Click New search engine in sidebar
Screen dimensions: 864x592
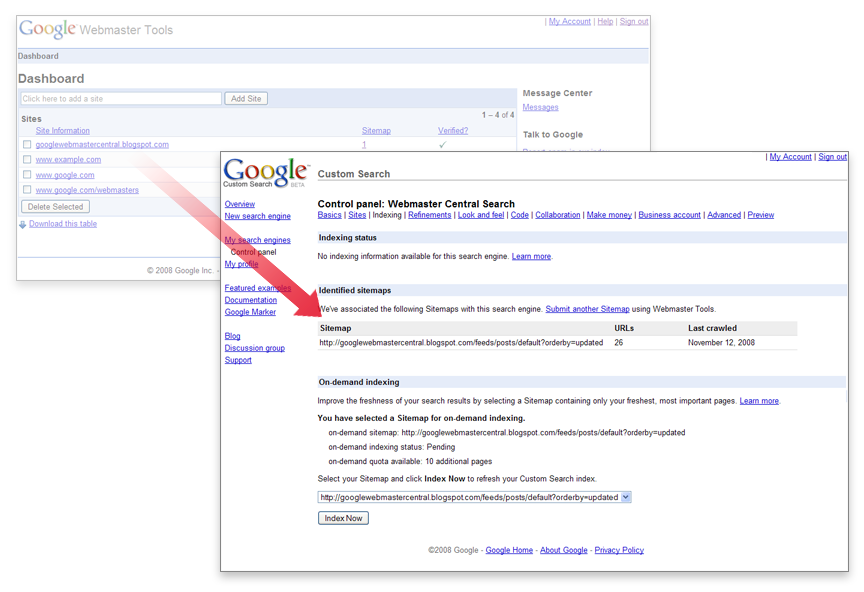coord(257,216)
